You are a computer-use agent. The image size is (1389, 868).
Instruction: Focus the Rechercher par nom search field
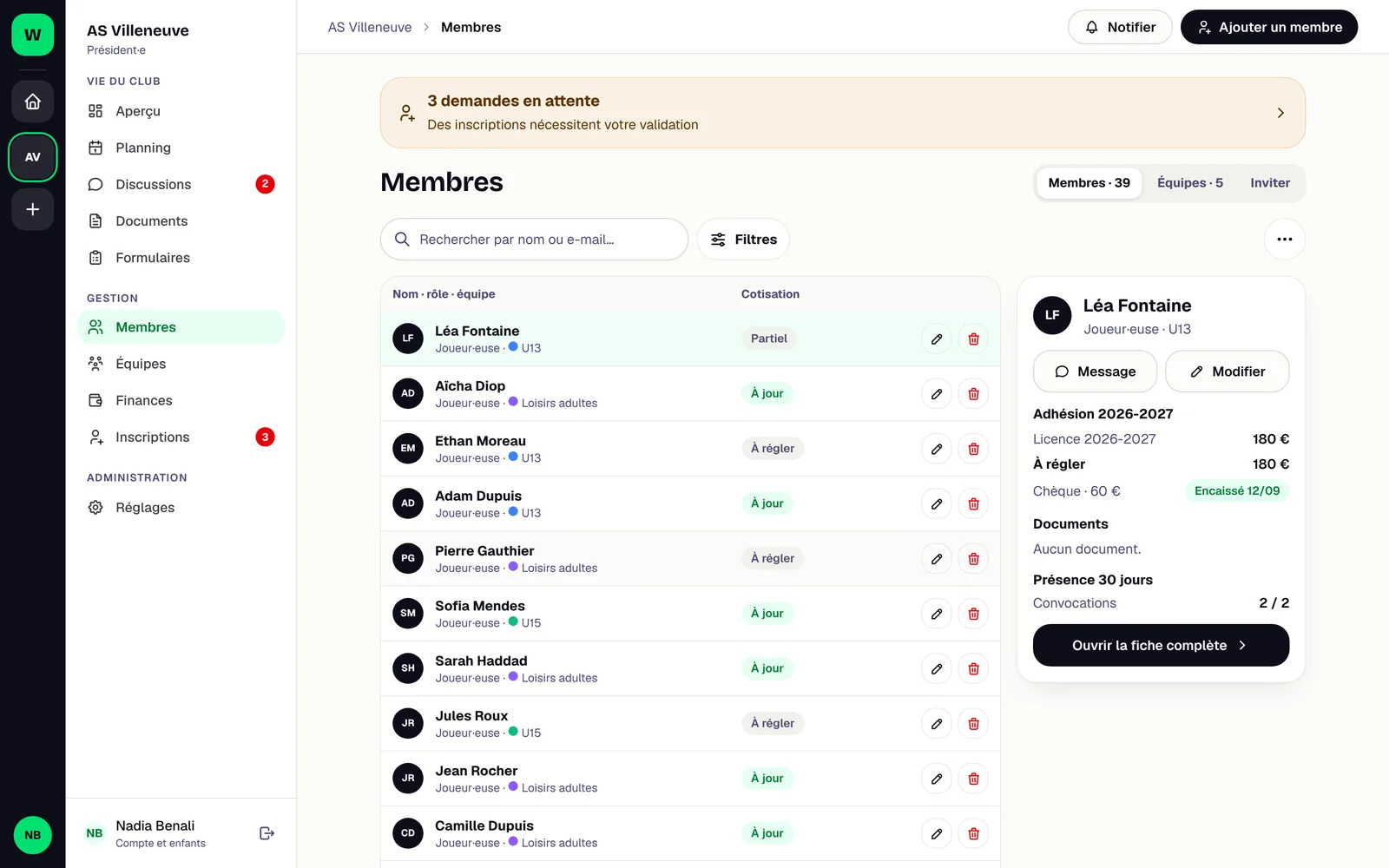pos(534,240)
